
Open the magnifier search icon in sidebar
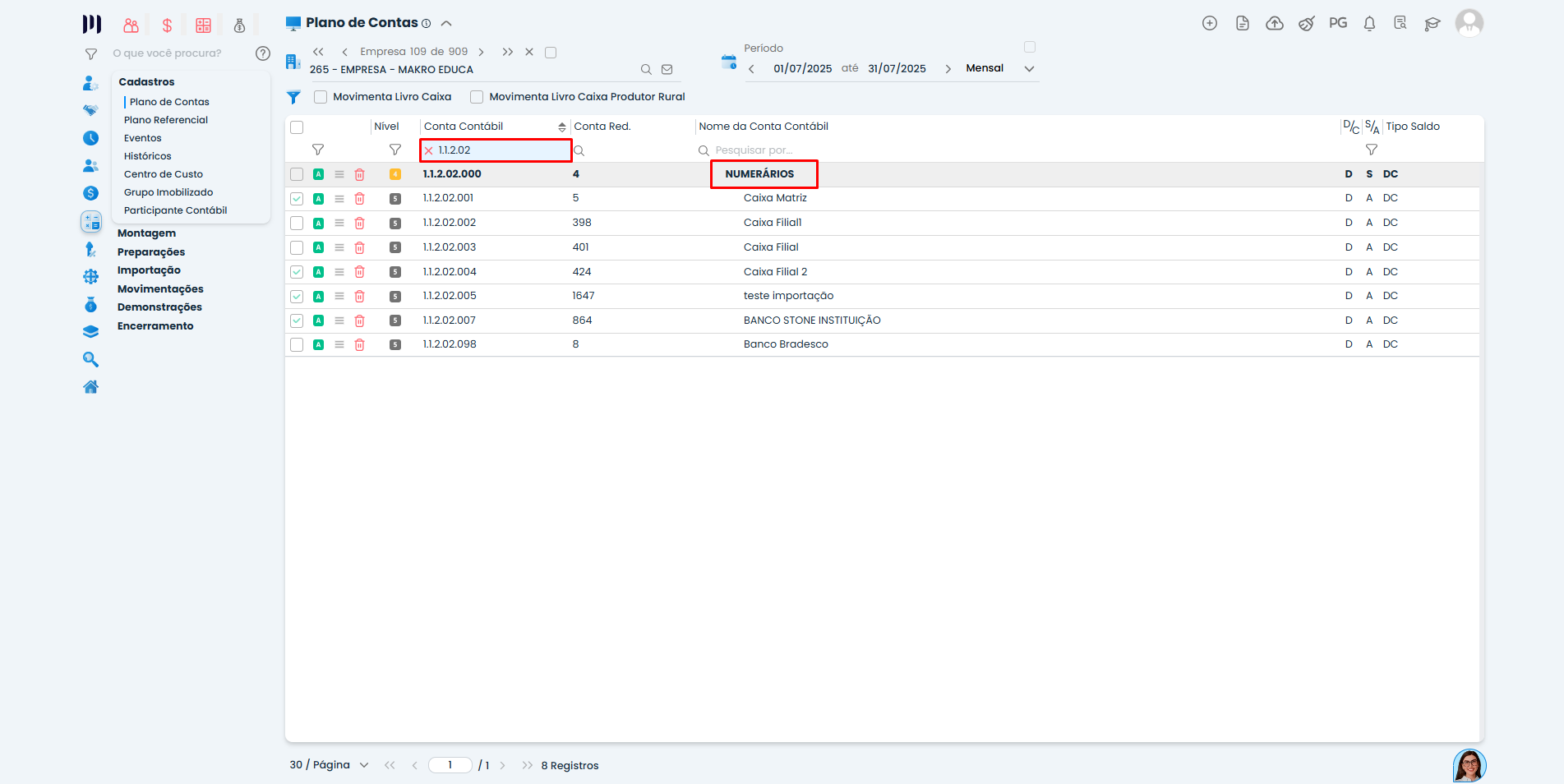[90, 359]
